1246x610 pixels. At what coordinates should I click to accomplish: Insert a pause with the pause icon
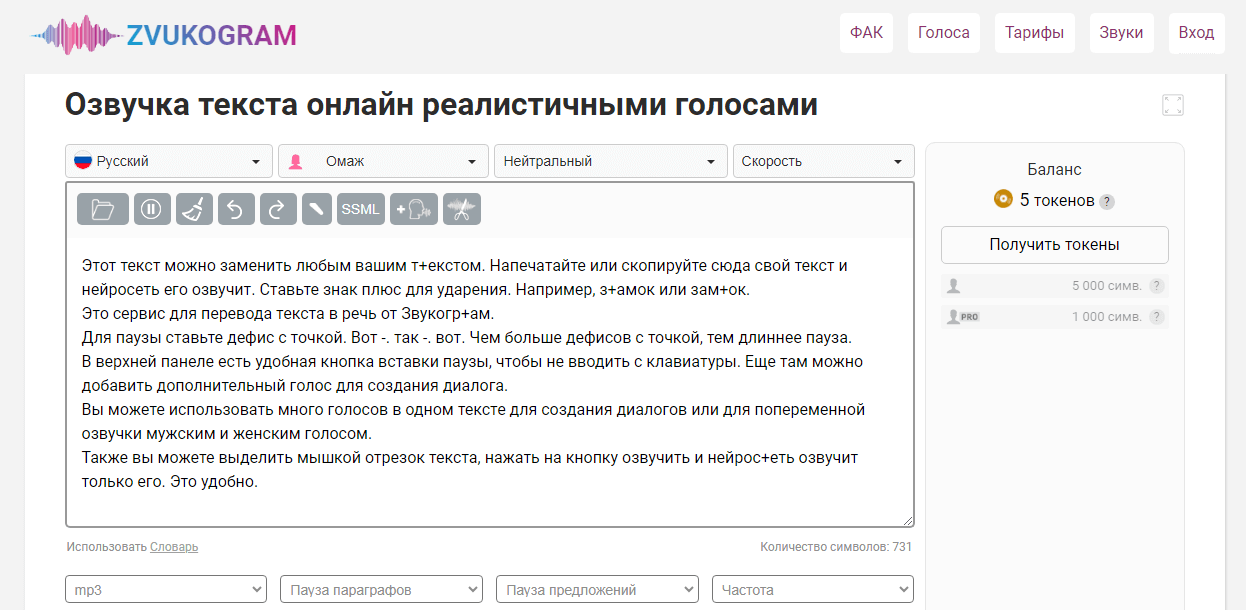pyautogui.click(x=151, y=209)
